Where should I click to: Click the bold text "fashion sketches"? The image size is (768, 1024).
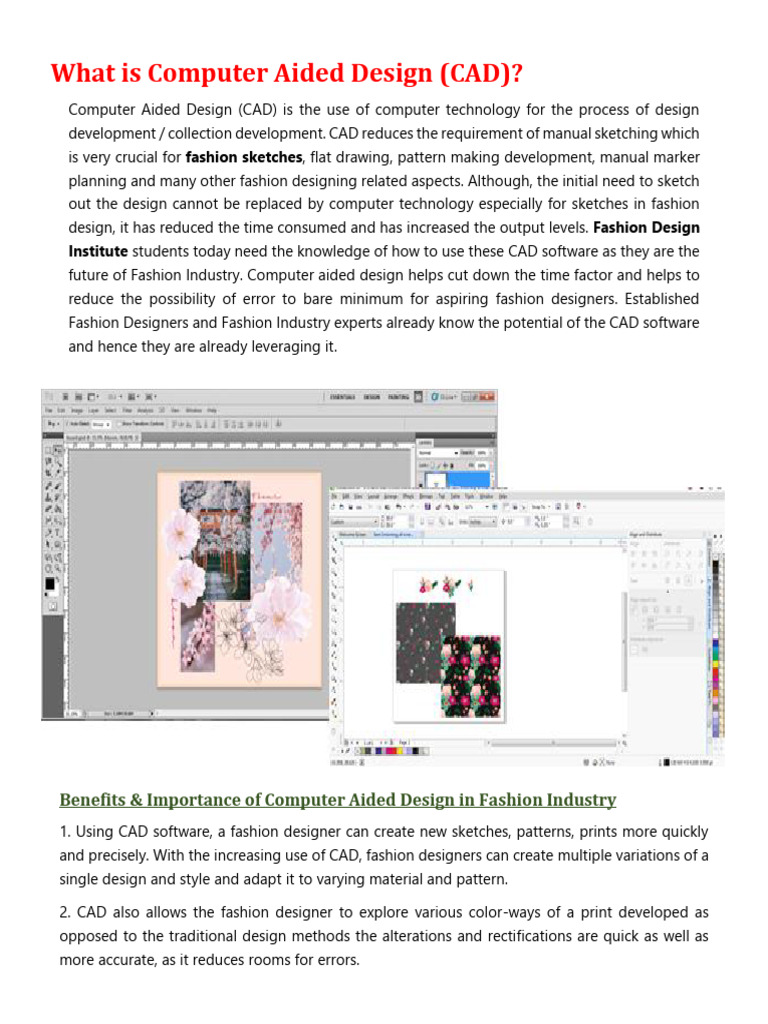[244, 157]
